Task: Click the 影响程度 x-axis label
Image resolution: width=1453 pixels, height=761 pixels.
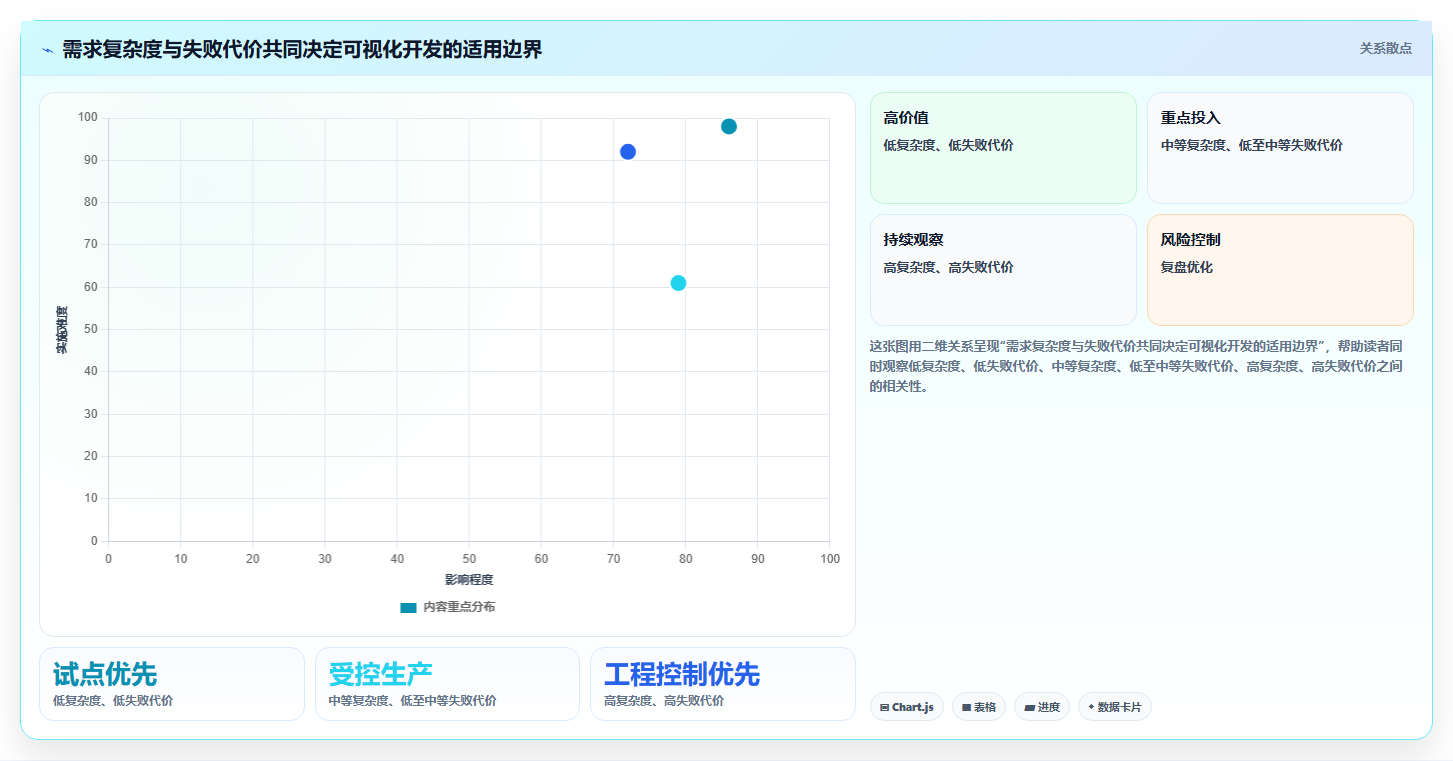Action: (x=469, y=580)
